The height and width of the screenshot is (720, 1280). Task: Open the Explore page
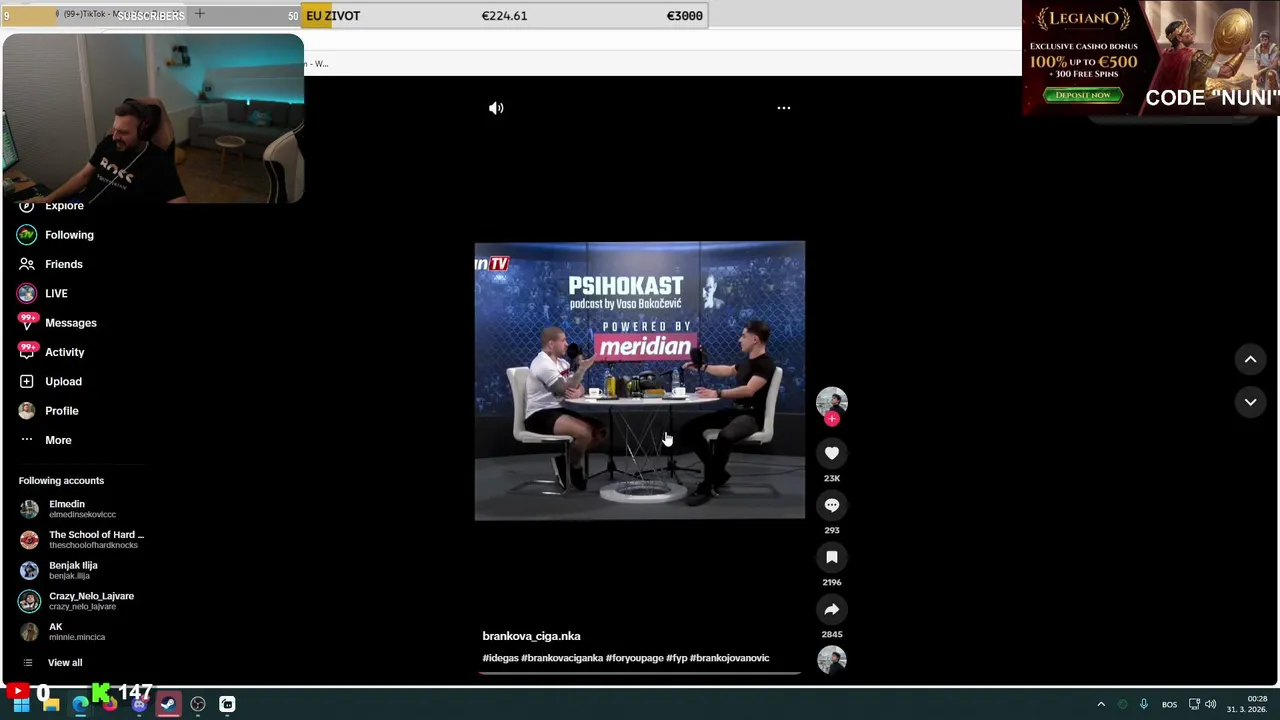pyautogui.click(x=64, y=206)
